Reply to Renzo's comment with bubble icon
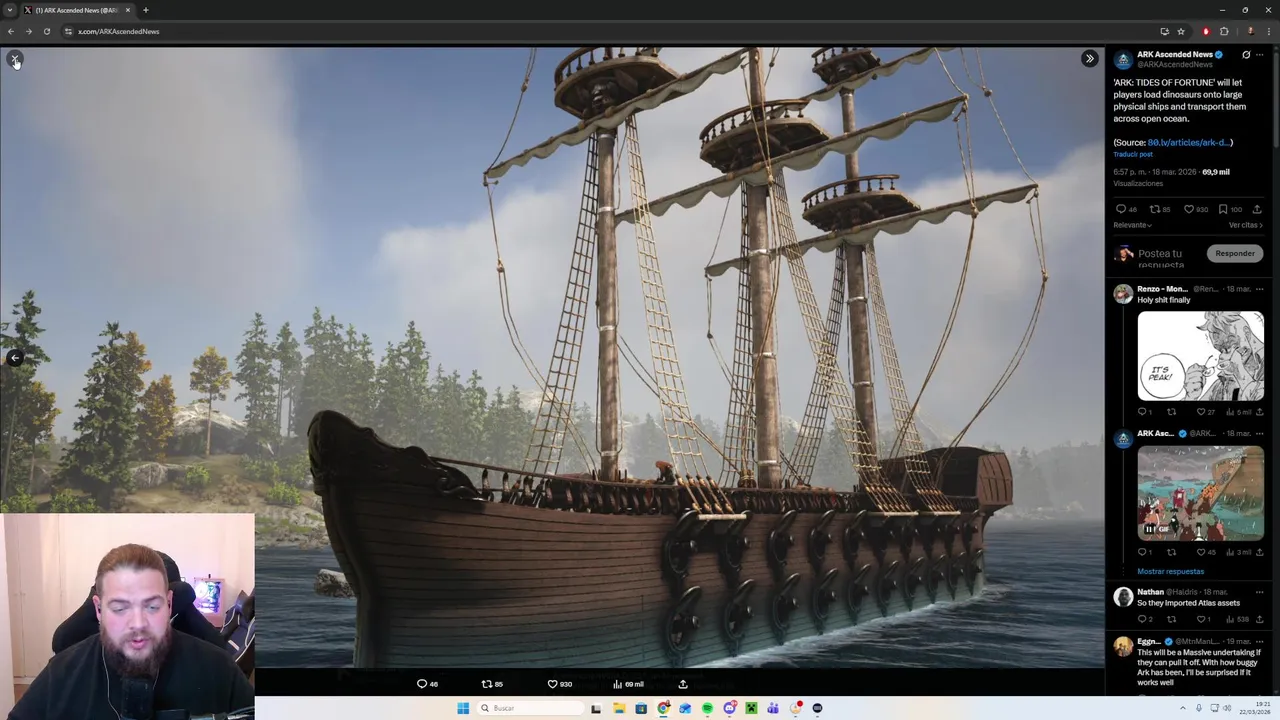Image resolution: width=1280 pixels, height=720 pixels. pos(1142,412)
